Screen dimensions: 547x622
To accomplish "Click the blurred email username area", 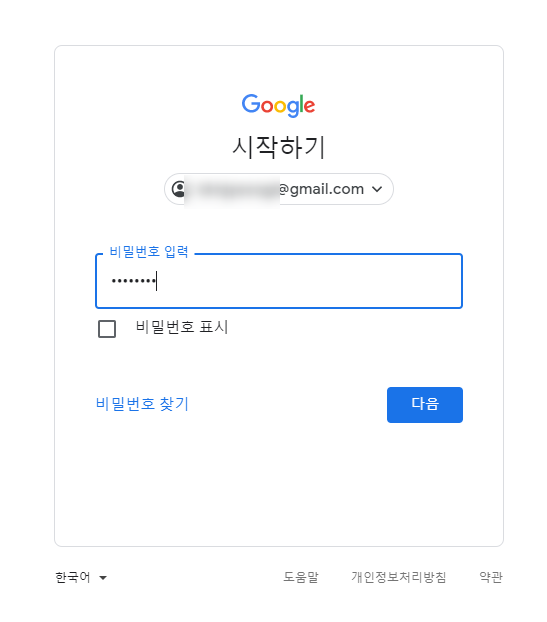I will point(232,190).
